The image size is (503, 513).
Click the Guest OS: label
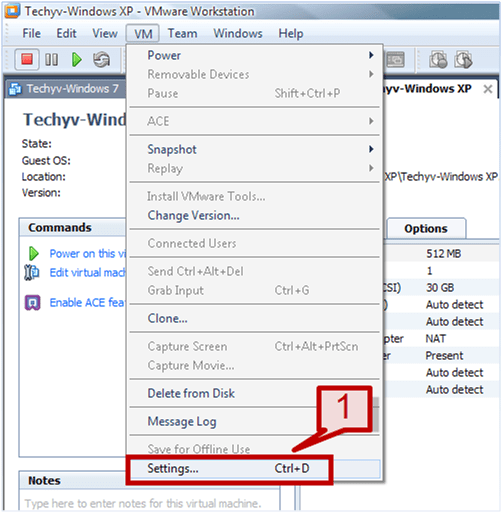point(46,161)
